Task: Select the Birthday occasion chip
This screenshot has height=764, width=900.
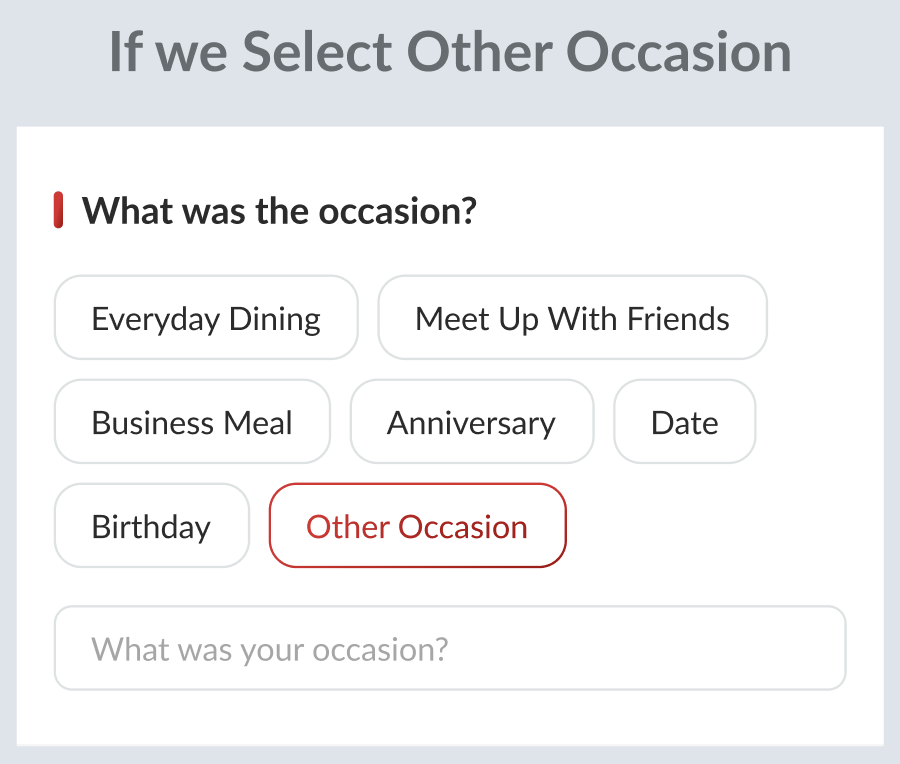Action: coord(151,526)
